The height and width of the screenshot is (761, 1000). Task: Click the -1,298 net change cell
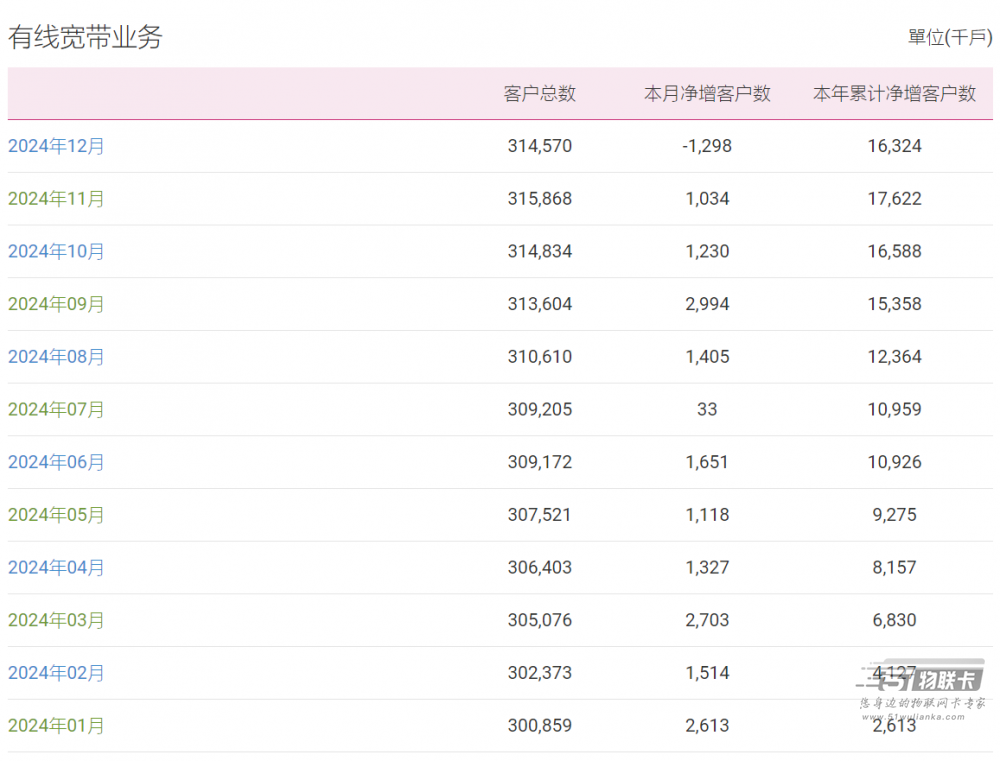point(707,146)
